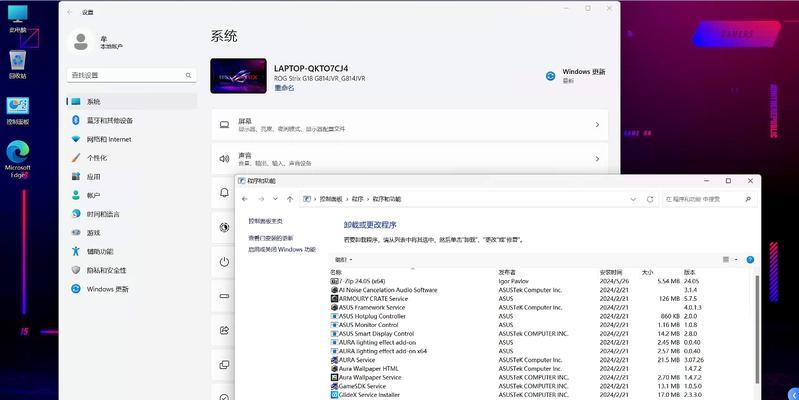This screenshot has height=400, width=799.
Task: Open Control Panel desktop shortcut
Action: pos(18,111)
